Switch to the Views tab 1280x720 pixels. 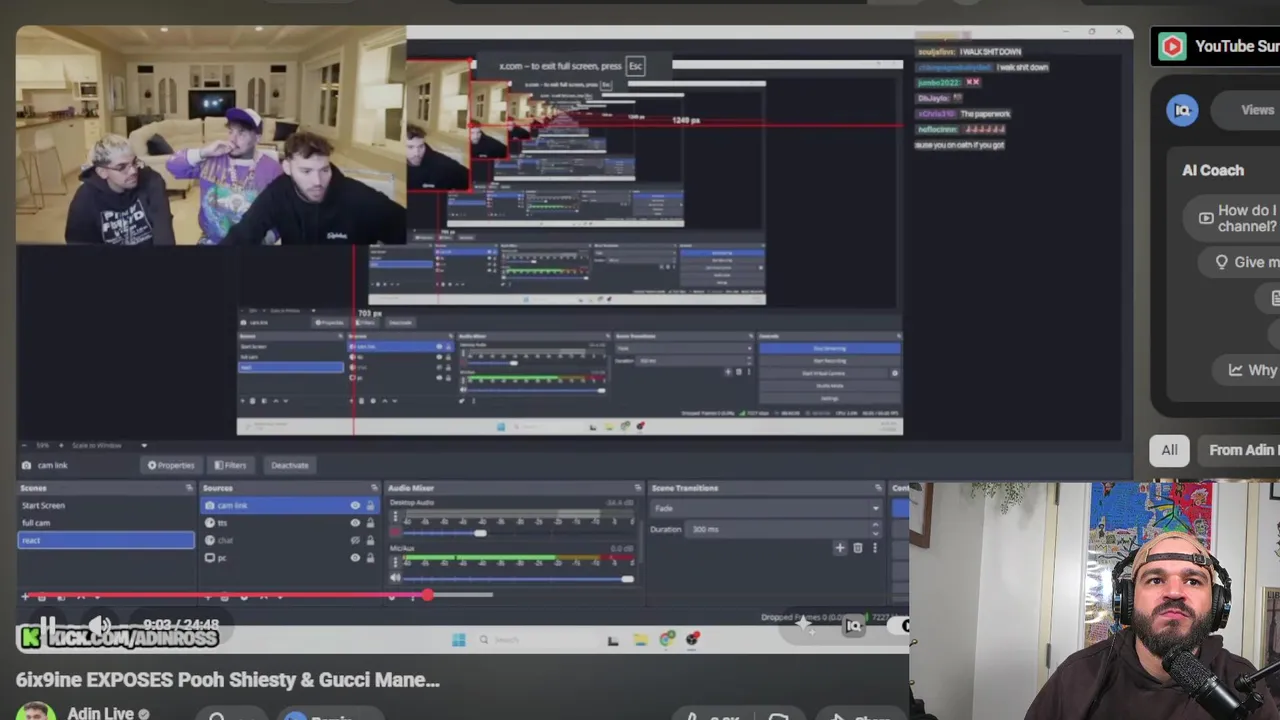tap(1257, 110)
